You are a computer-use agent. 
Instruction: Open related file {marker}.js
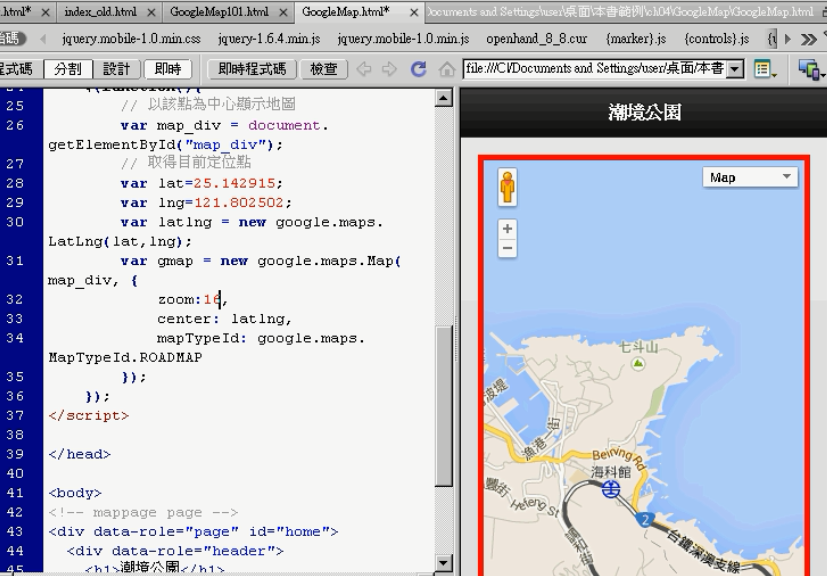pyautogui.click(x=636, y=39)
